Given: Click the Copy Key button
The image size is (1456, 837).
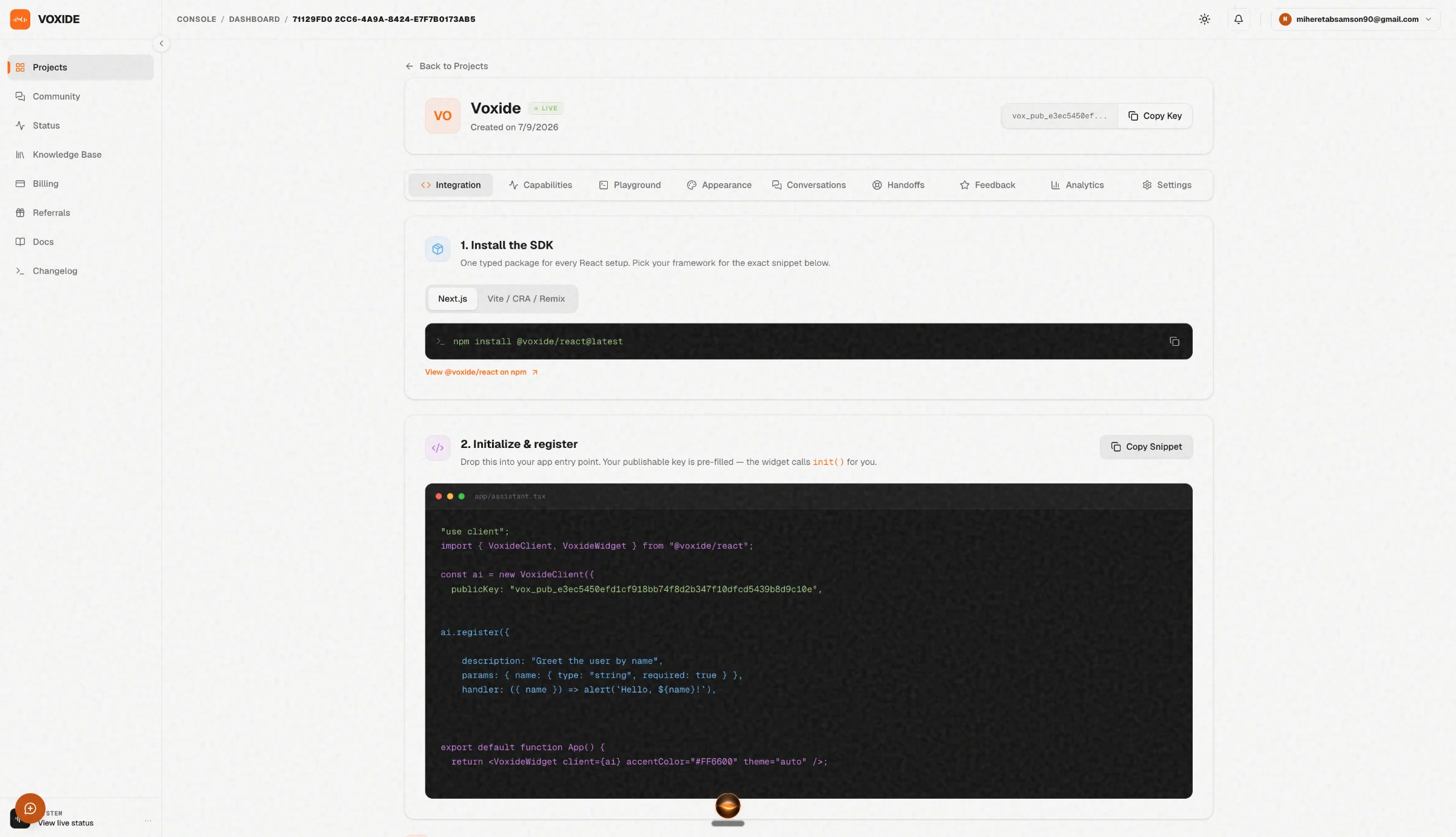Looking at the screenshot, I should [x=1155, y=116].
